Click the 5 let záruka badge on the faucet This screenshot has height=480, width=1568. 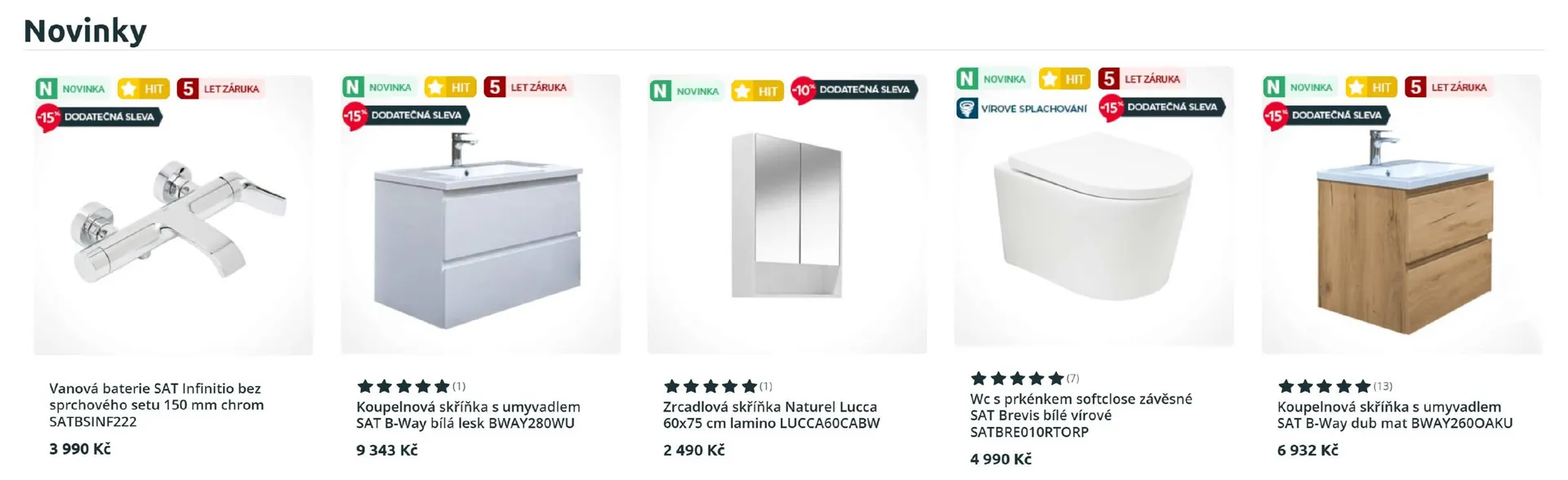[219, 89]
